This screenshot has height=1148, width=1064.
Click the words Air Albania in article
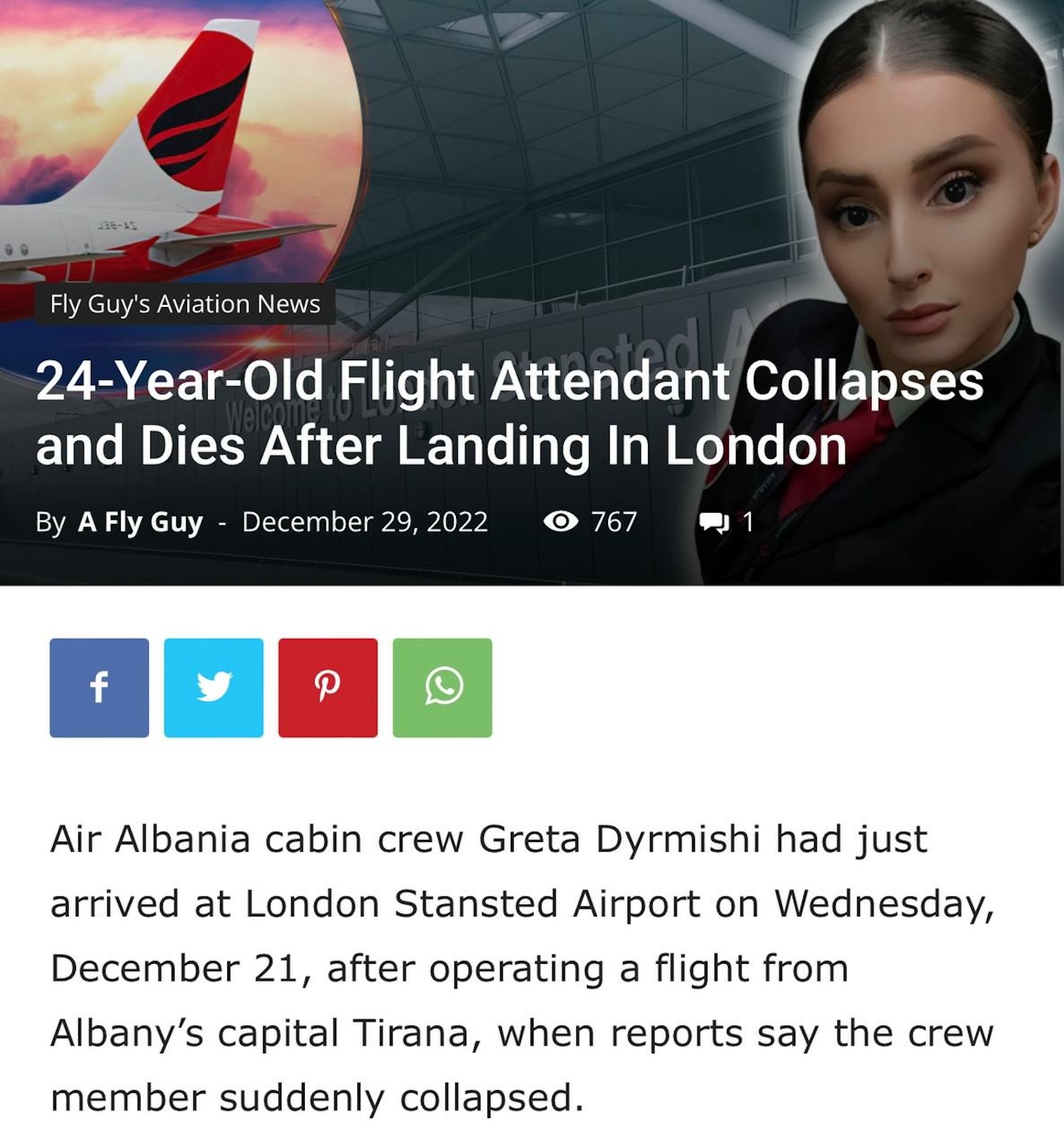[150, 839]
